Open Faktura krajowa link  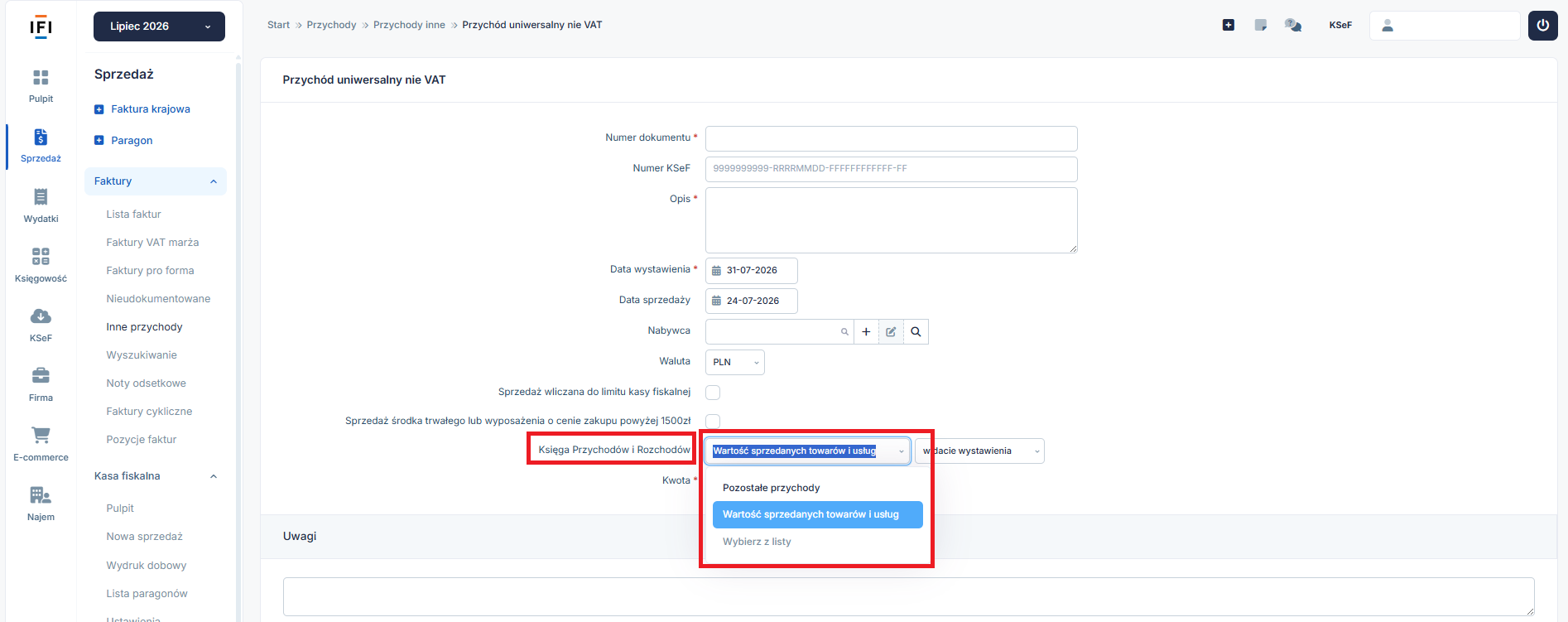151,109
